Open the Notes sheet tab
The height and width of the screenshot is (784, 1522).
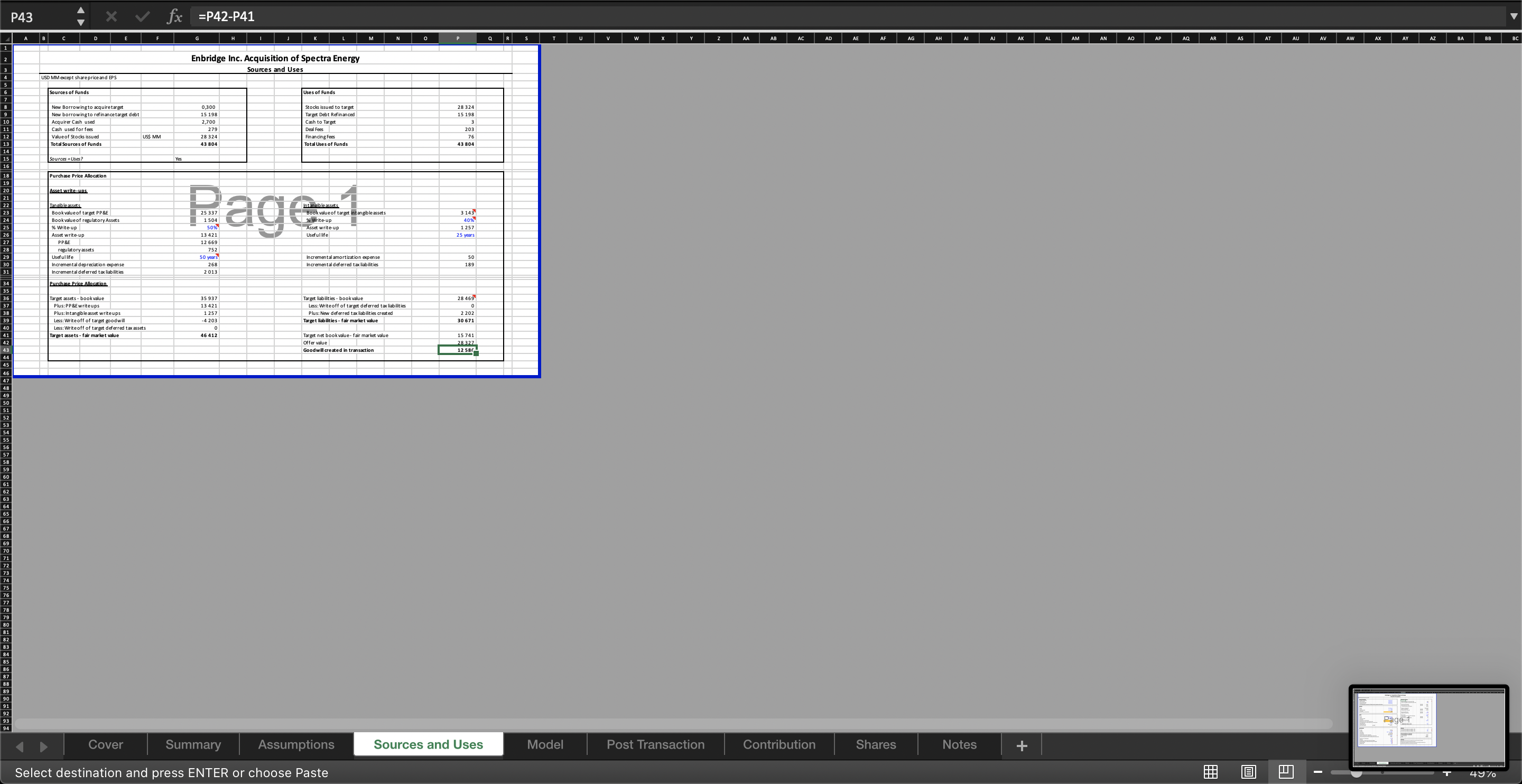tap(959, 744)
